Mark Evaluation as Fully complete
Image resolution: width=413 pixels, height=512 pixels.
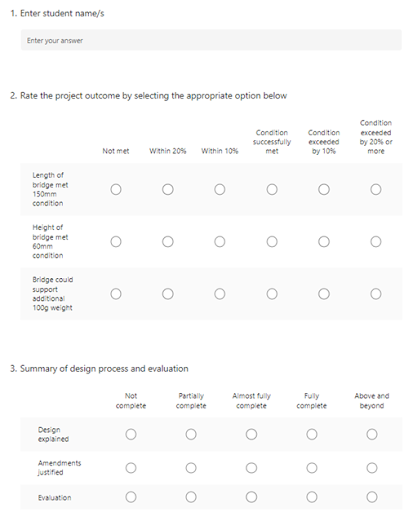click(x=312, y=497)
